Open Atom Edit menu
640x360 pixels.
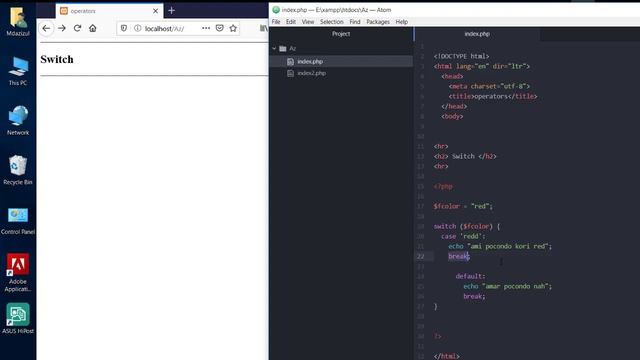pos(291,22)
